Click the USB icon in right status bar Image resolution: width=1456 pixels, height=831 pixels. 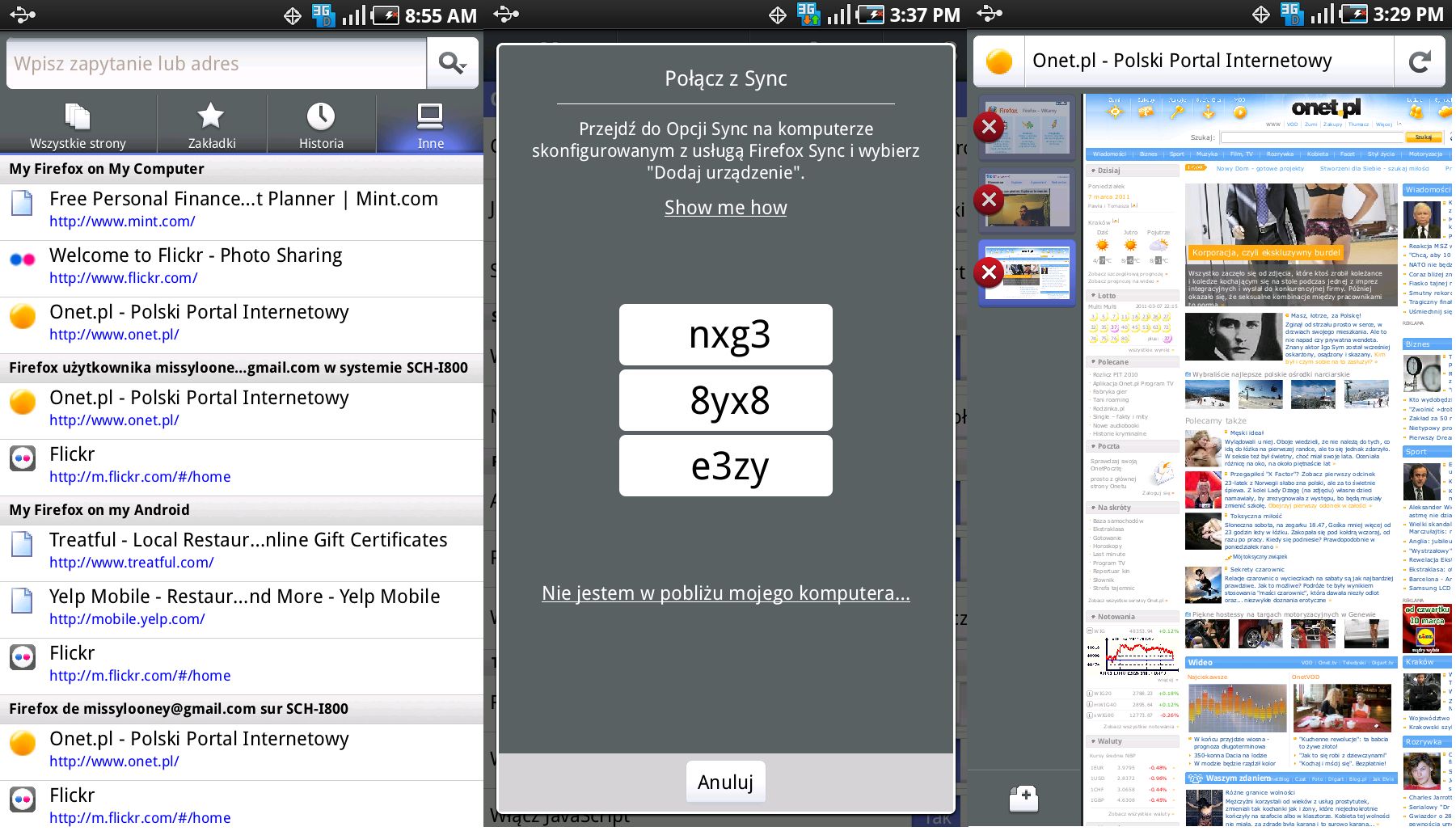click(x=990, y=15)
